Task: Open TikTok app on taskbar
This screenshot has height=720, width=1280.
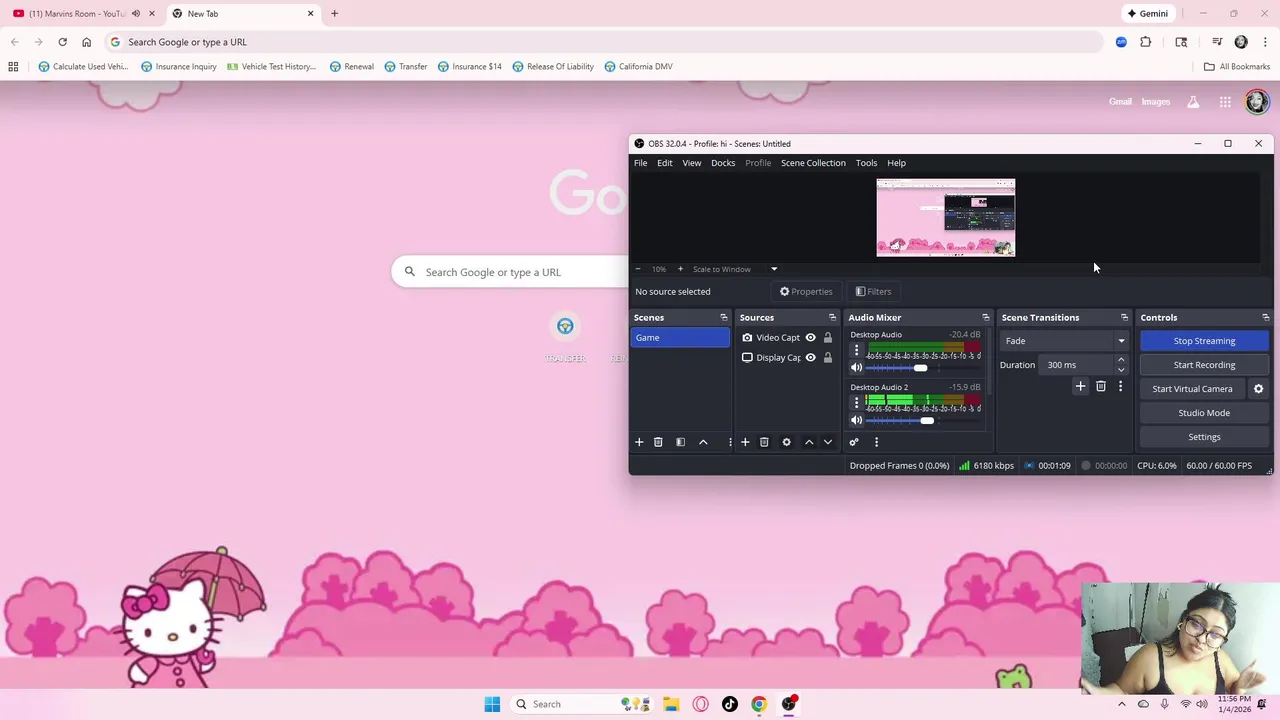Action: [x=730, y=704]
